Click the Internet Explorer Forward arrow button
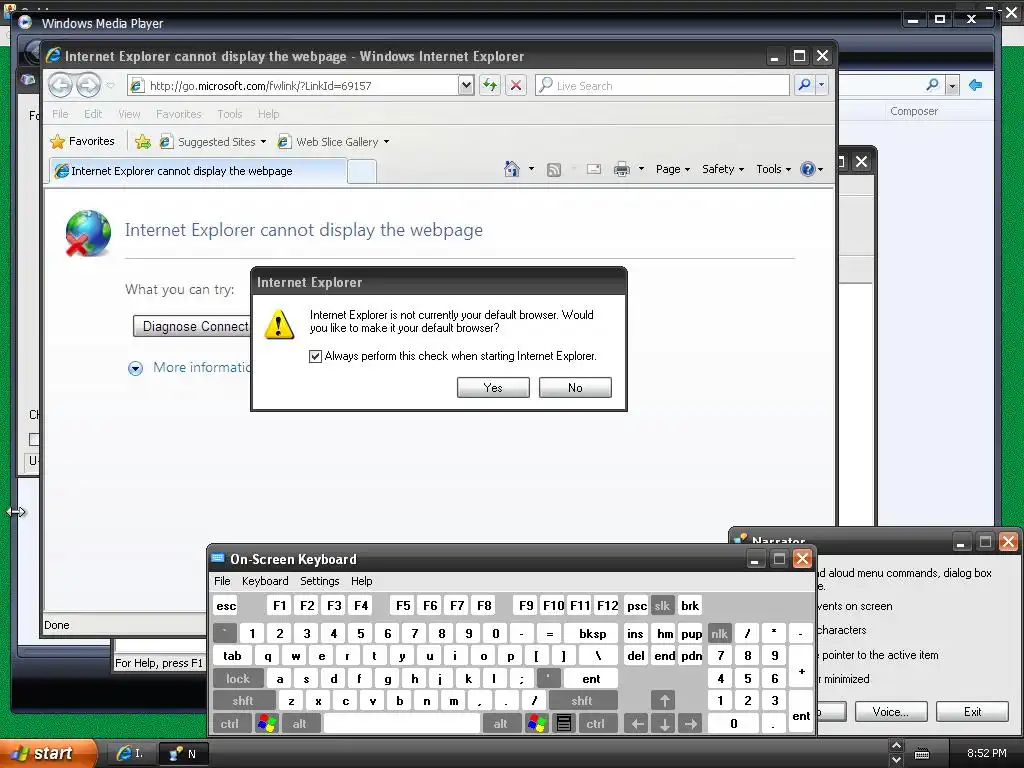Image resolution: width=1024 pixels, height=768 pixels. click(88, 85)
